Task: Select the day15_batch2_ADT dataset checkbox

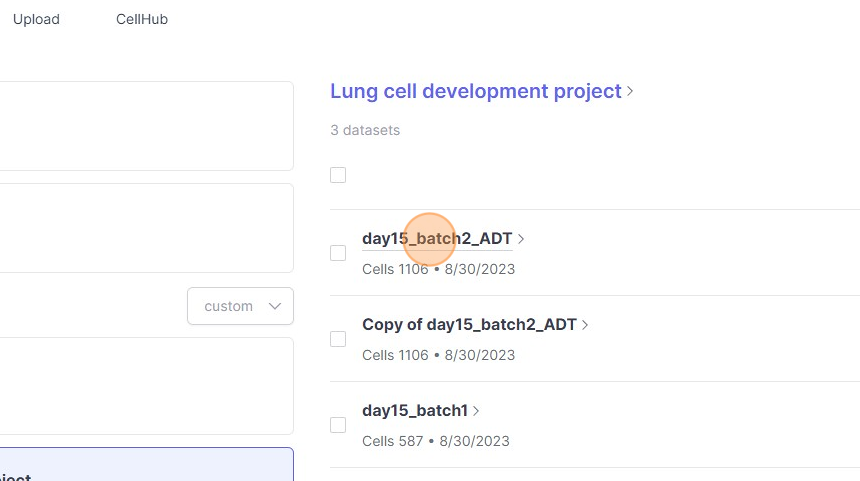Action: click(x=338, y=253)
